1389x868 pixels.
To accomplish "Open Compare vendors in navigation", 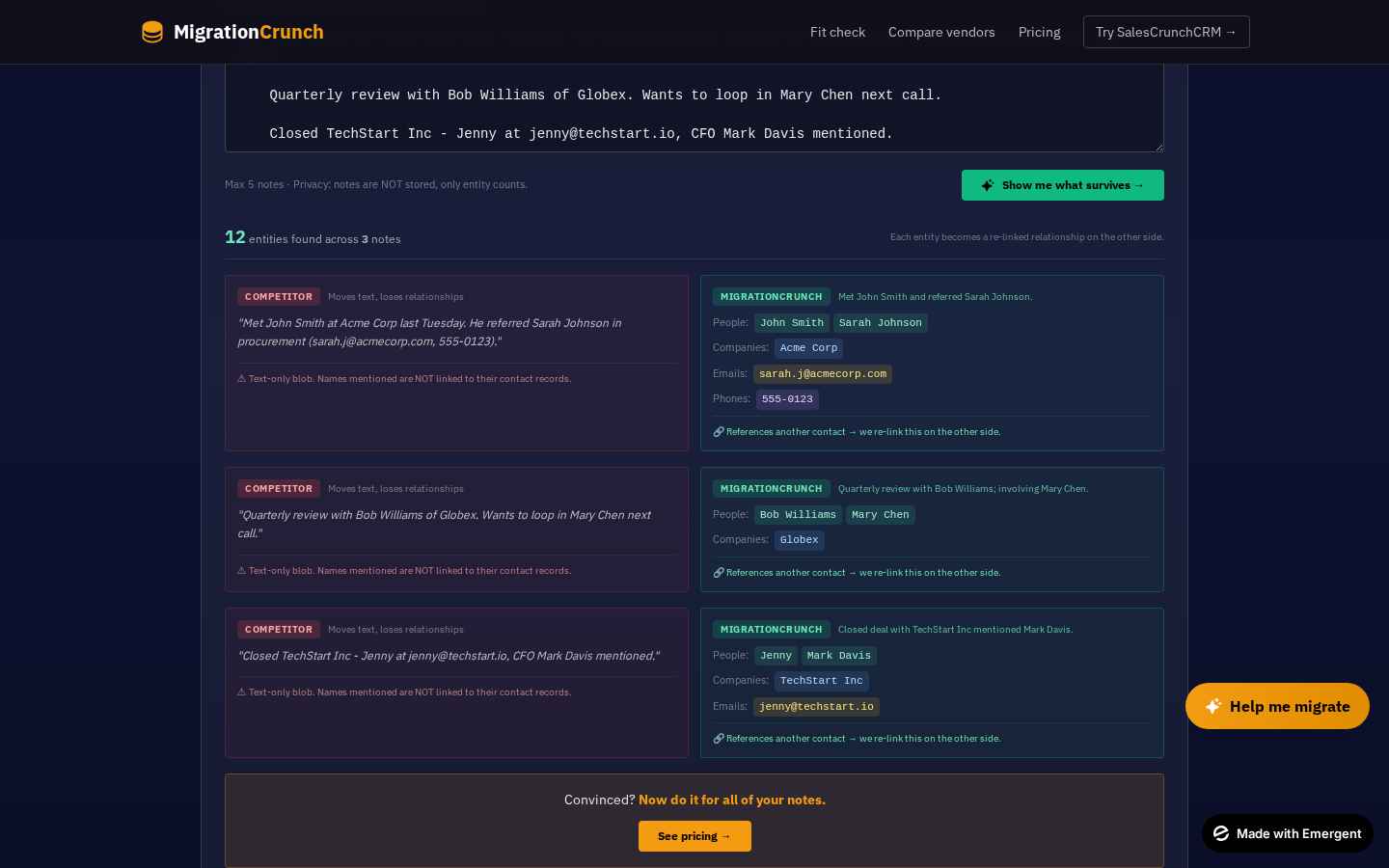I will coord(941,32).
